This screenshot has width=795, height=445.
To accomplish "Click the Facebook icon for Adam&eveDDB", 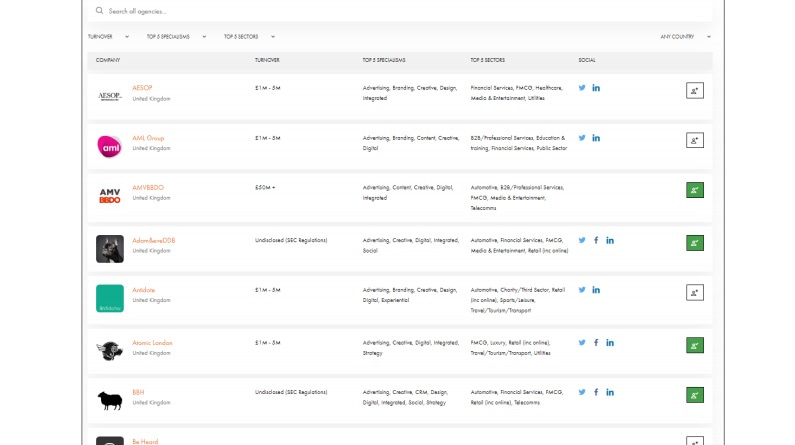I will 596,240.
